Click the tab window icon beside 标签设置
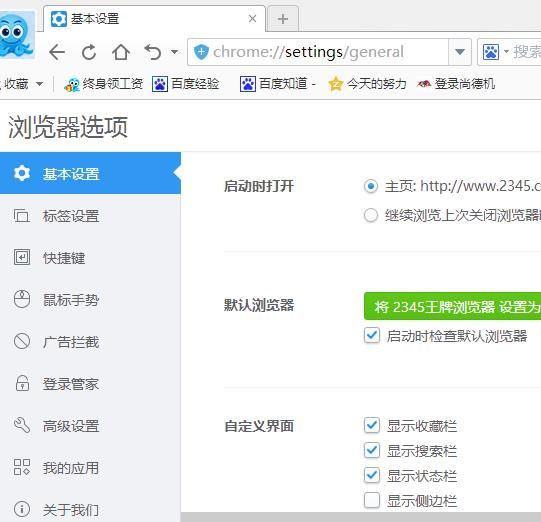 point(22,216)
